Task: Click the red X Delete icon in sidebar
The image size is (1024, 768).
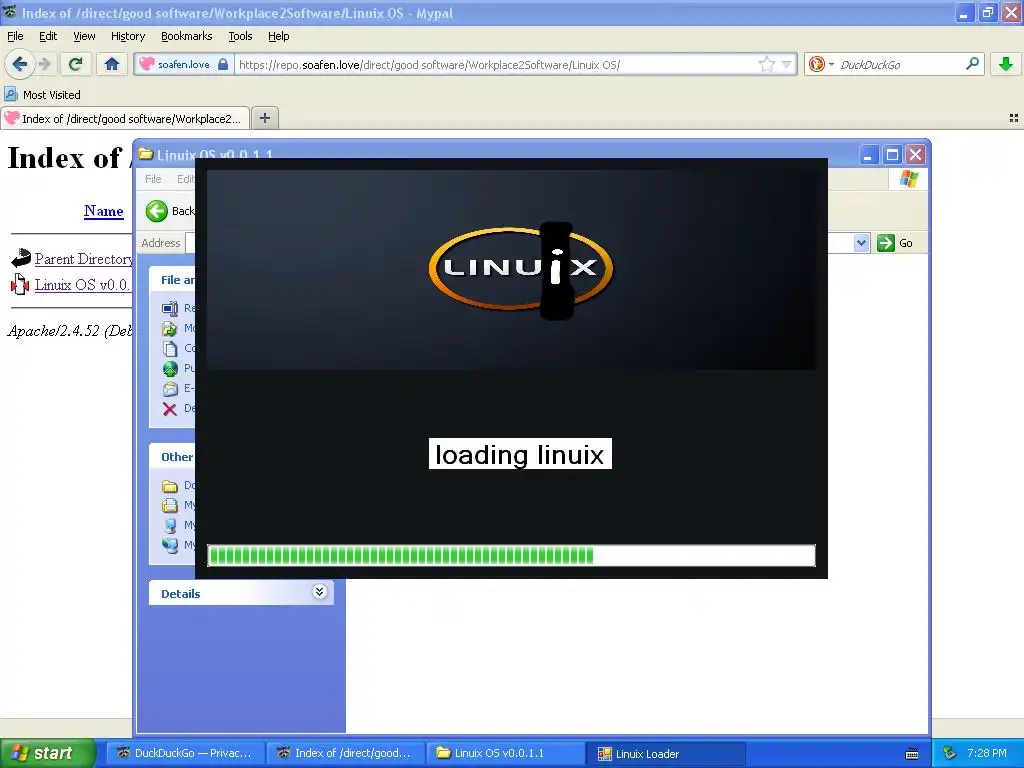Action: 170,409
